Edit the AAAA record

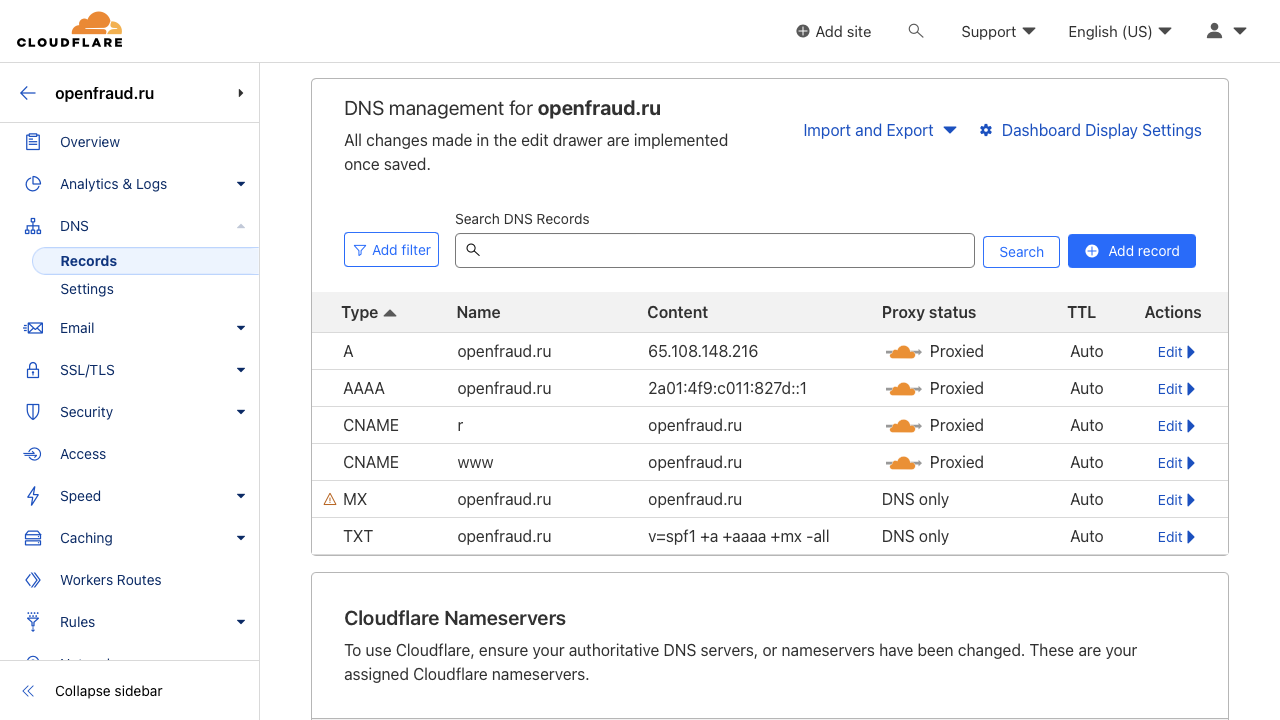click(x=1176, y=389)
